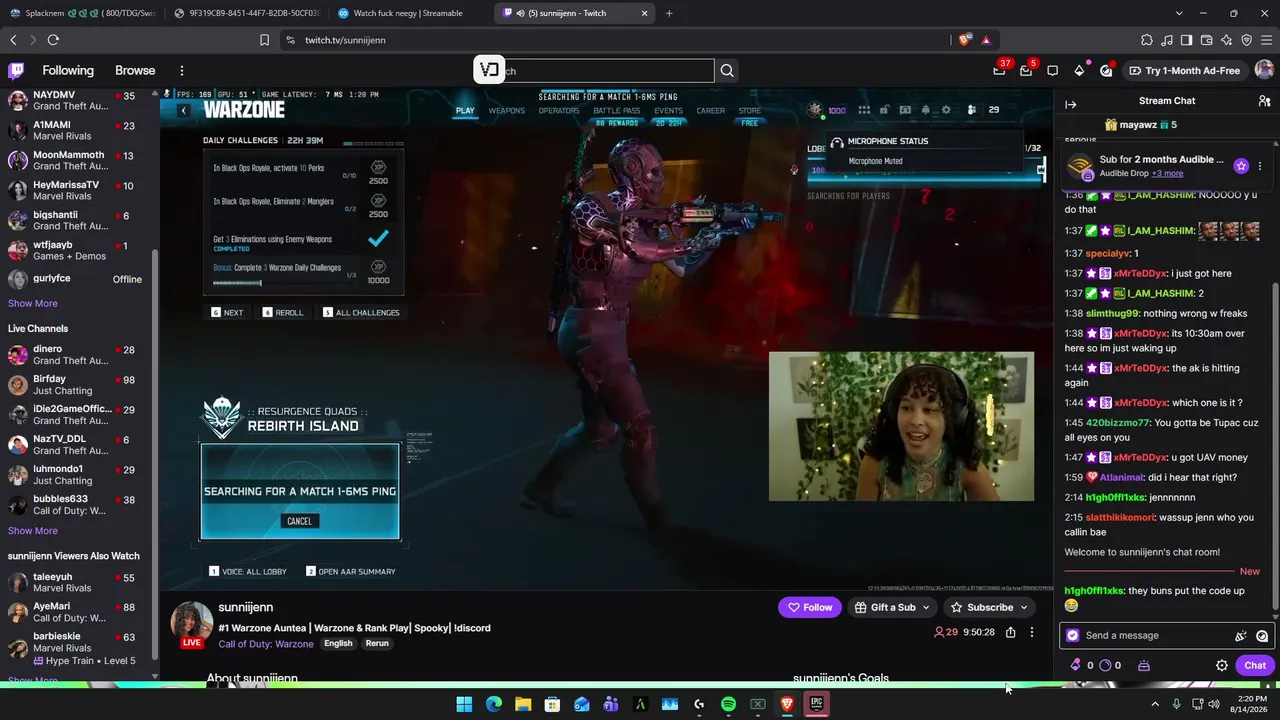The height and width of the screenshot is (720, 1280).
Task: Go to Browse page
Action: point(135,70)
